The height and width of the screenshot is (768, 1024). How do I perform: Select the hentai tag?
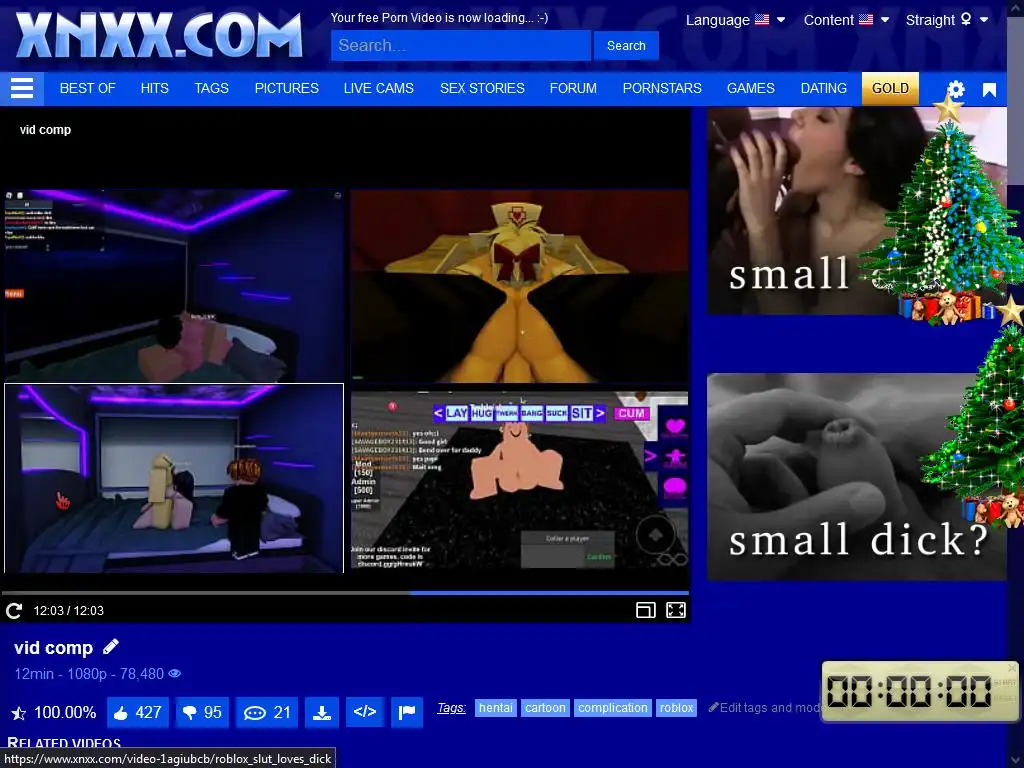496,708
